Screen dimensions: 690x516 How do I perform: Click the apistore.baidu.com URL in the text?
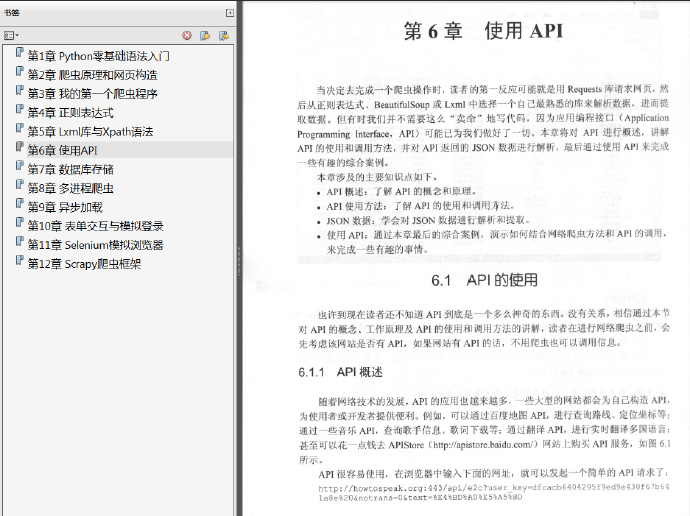pyautogui.click(x=483, y=445)
